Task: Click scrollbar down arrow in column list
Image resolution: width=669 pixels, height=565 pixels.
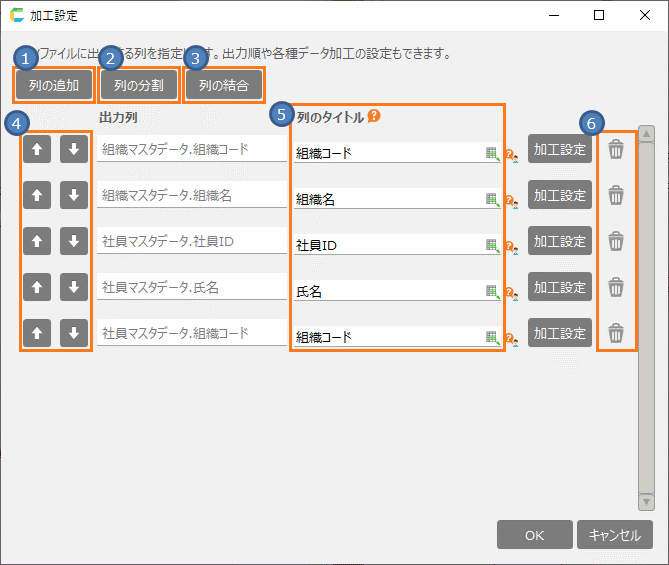Action: coord(646,501)
